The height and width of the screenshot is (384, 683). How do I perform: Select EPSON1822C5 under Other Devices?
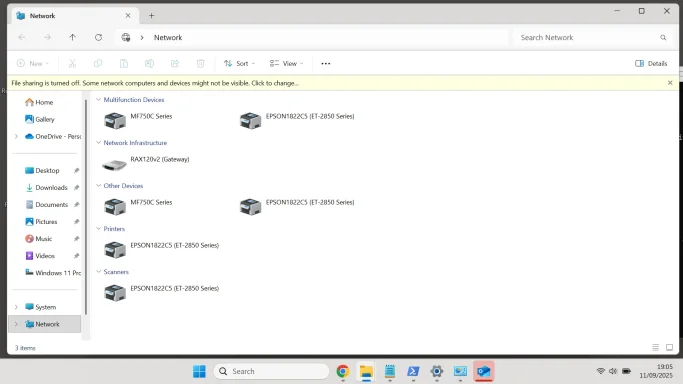point(297,206)
